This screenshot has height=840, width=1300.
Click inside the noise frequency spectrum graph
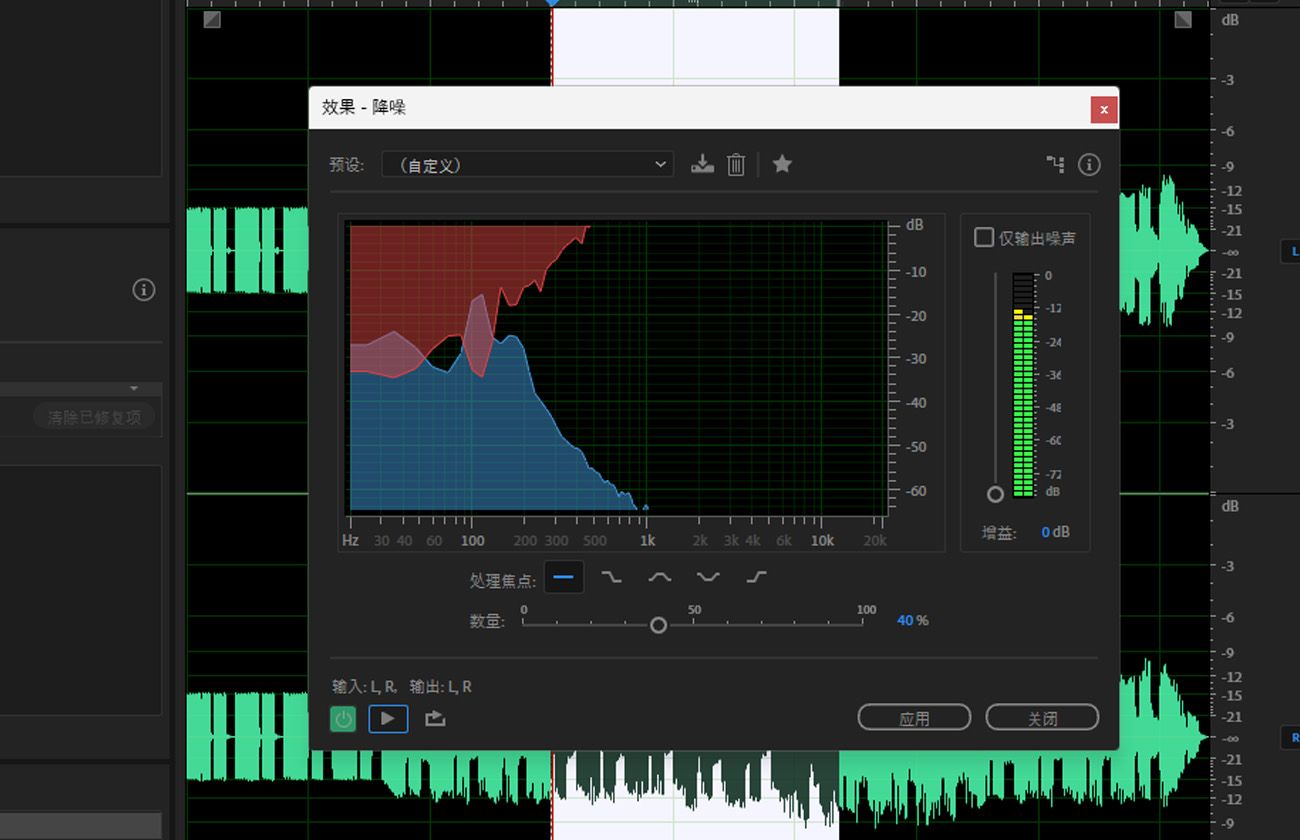pyautogui.click(x=617, y=367)
